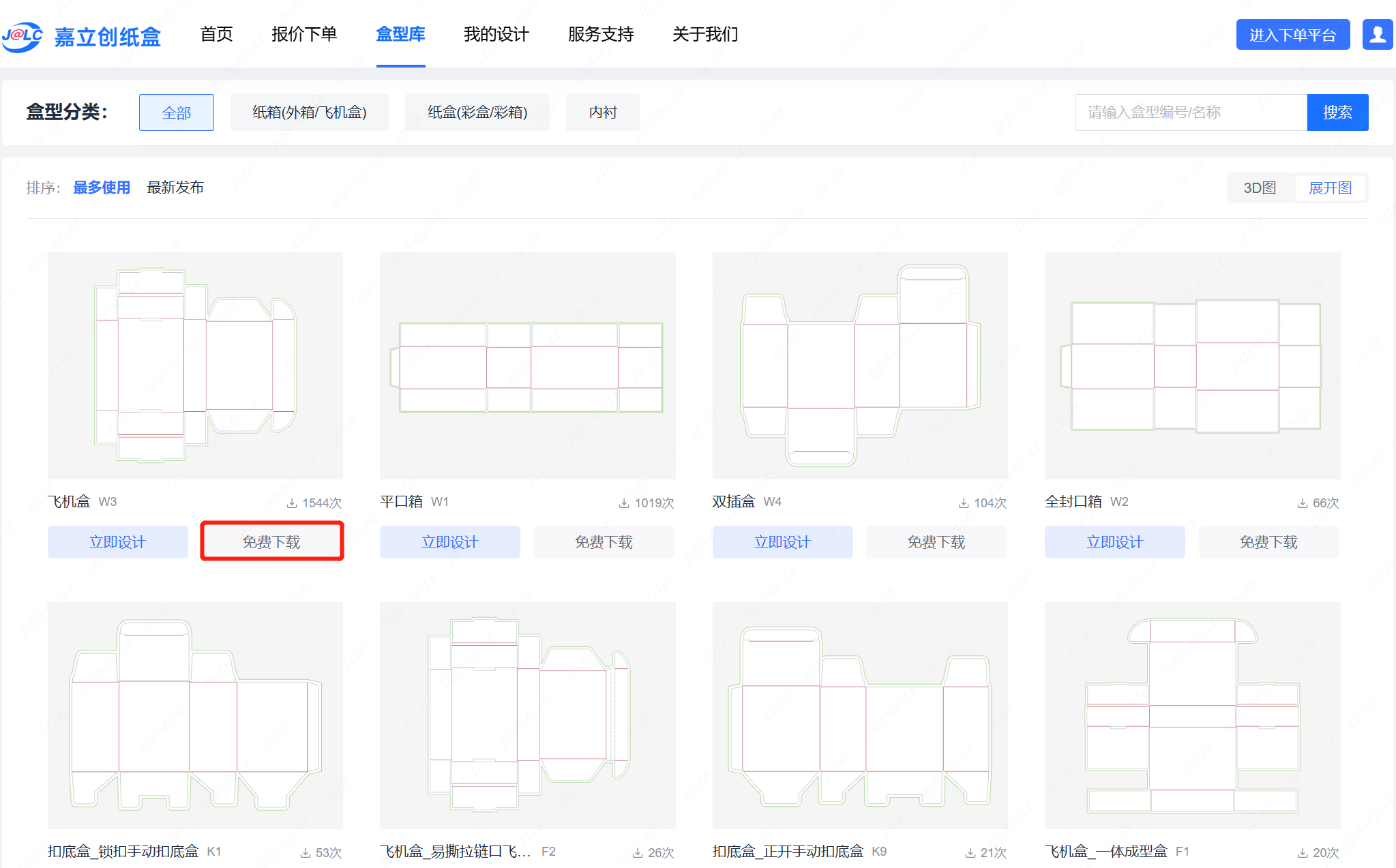Open the 飞机盒_易撕拉链口 F2 thumbnail
Image resolution: width=1396 pixels, height=868 pixels.
tap(528, 715)
